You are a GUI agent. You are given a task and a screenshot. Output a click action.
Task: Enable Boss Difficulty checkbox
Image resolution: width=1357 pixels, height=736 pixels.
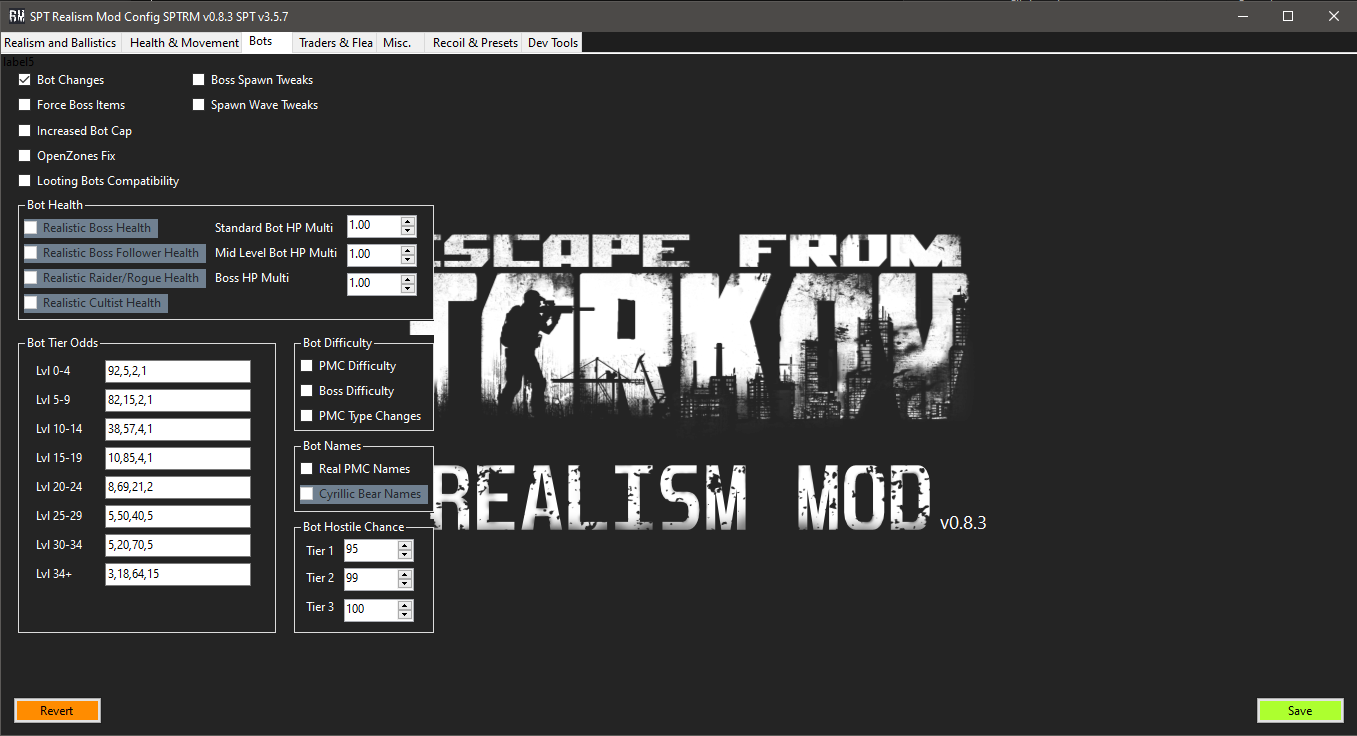click(x=307, y=391)
